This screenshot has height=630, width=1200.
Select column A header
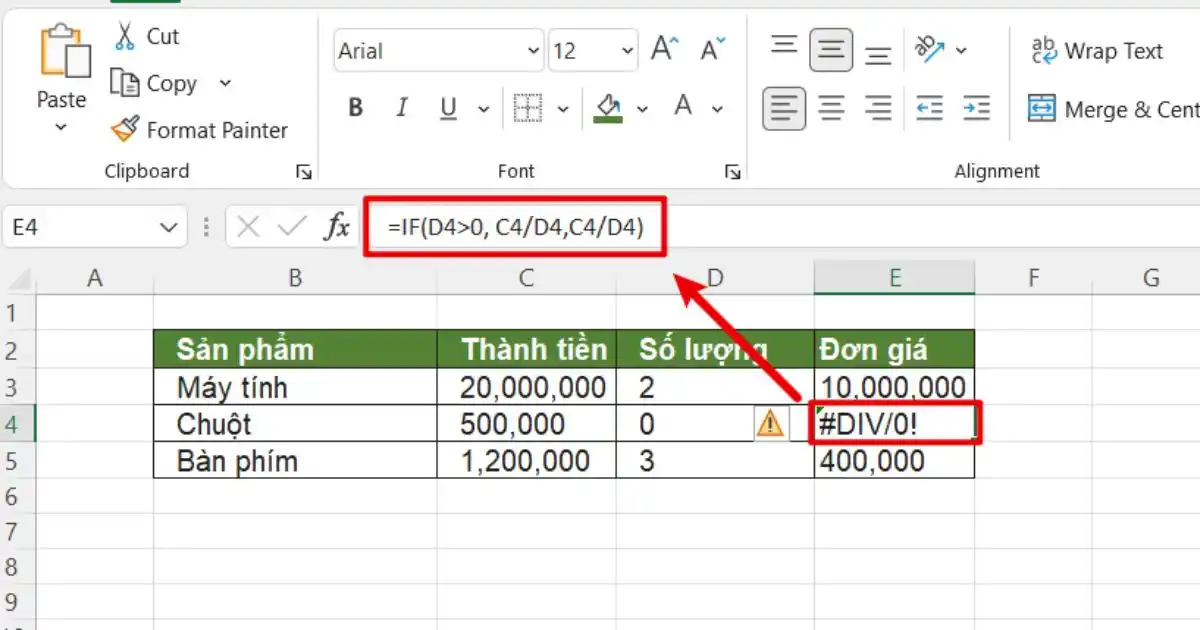95,278
